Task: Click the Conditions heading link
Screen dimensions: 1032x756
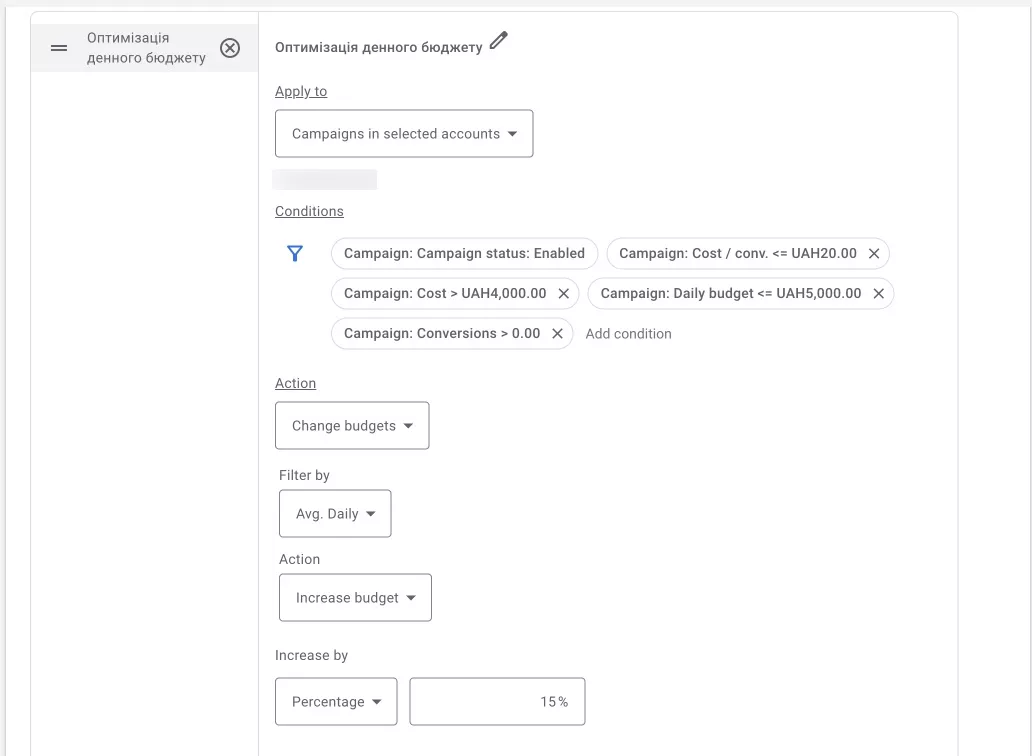Action: pos(309,211)
